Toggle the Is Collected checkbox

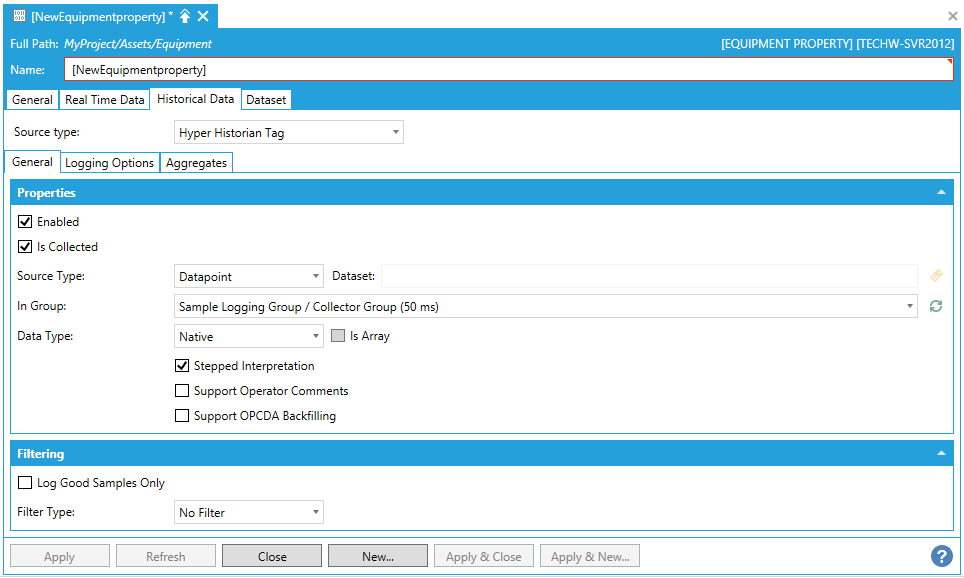(x=25, y=247)
